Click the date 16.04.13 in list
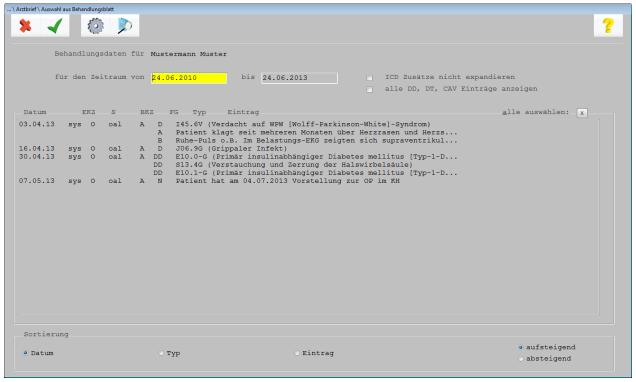 coord(37,148)
